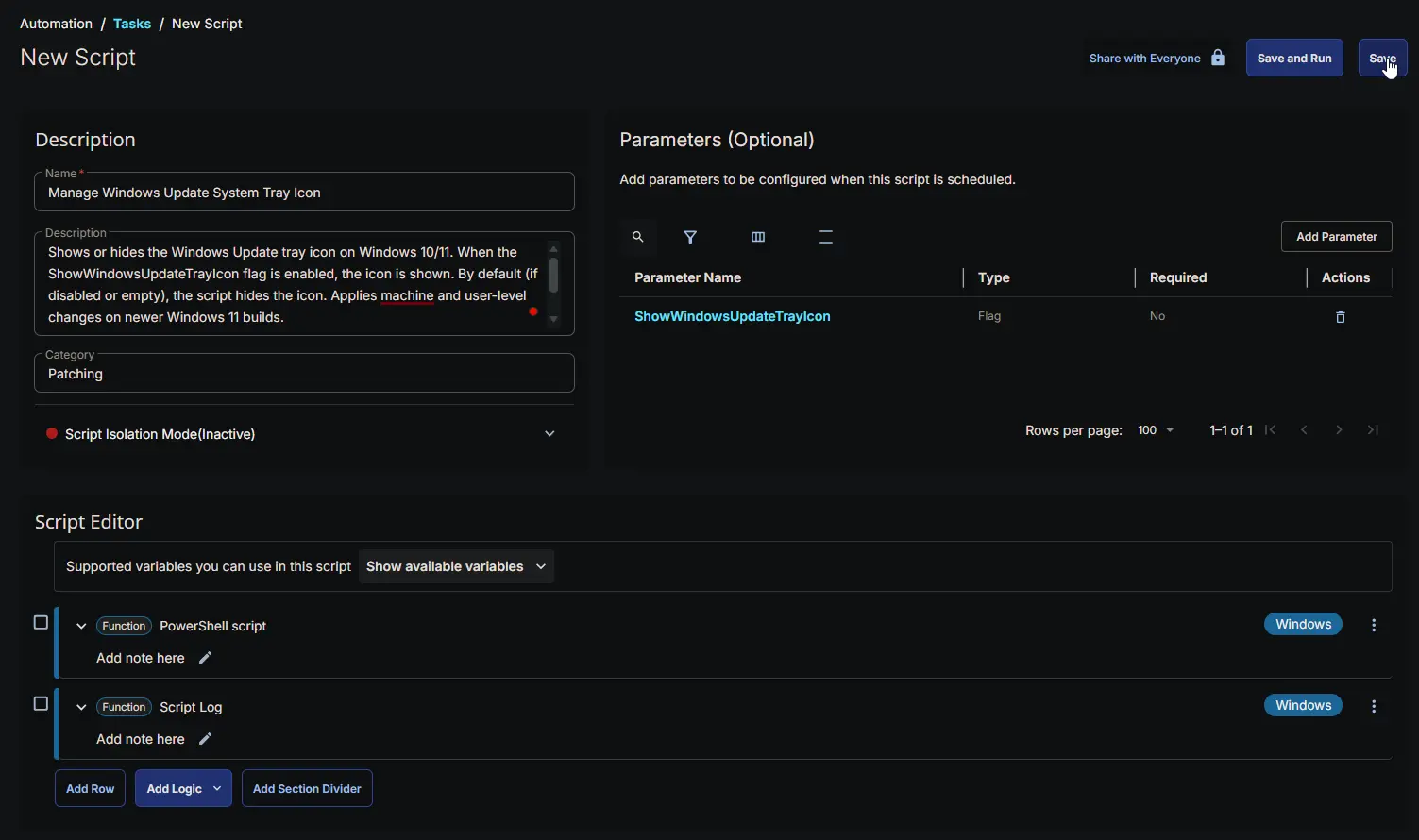Delete the ShowWindowsUpdateTrayIcon parameter
Image resolution: width=1419 pixels, height=840 pixels.
click(x=1340, y=317)
